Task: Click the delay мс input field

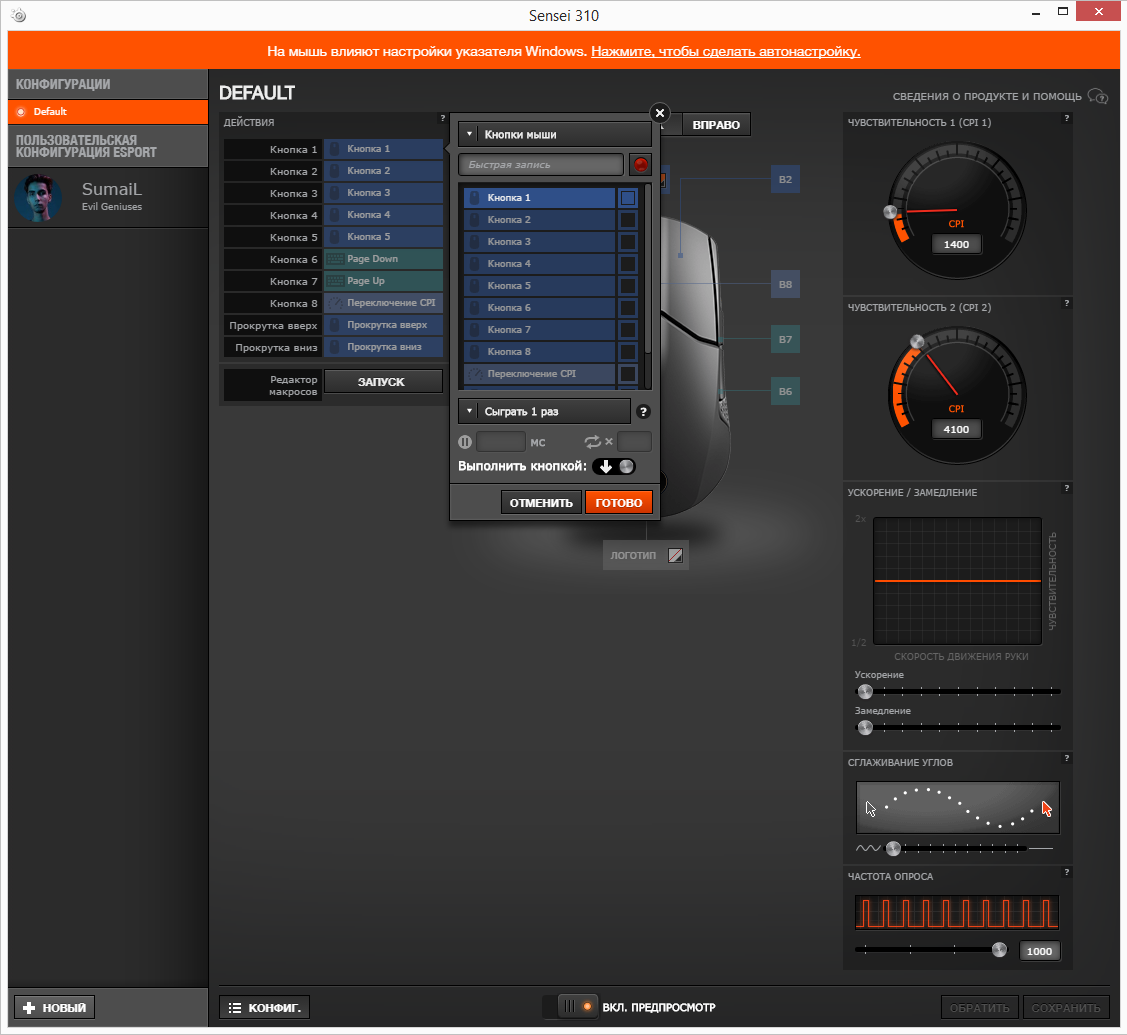Action: [501, 442]
